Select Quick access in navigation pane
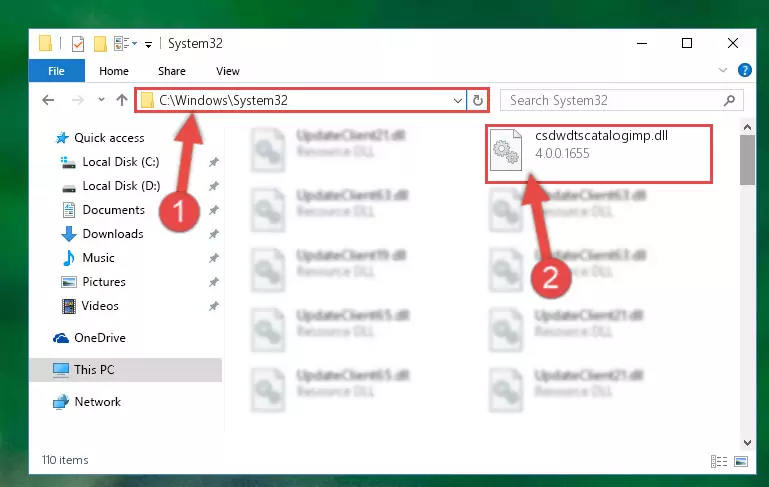The image size is (769, 487). 109,138
